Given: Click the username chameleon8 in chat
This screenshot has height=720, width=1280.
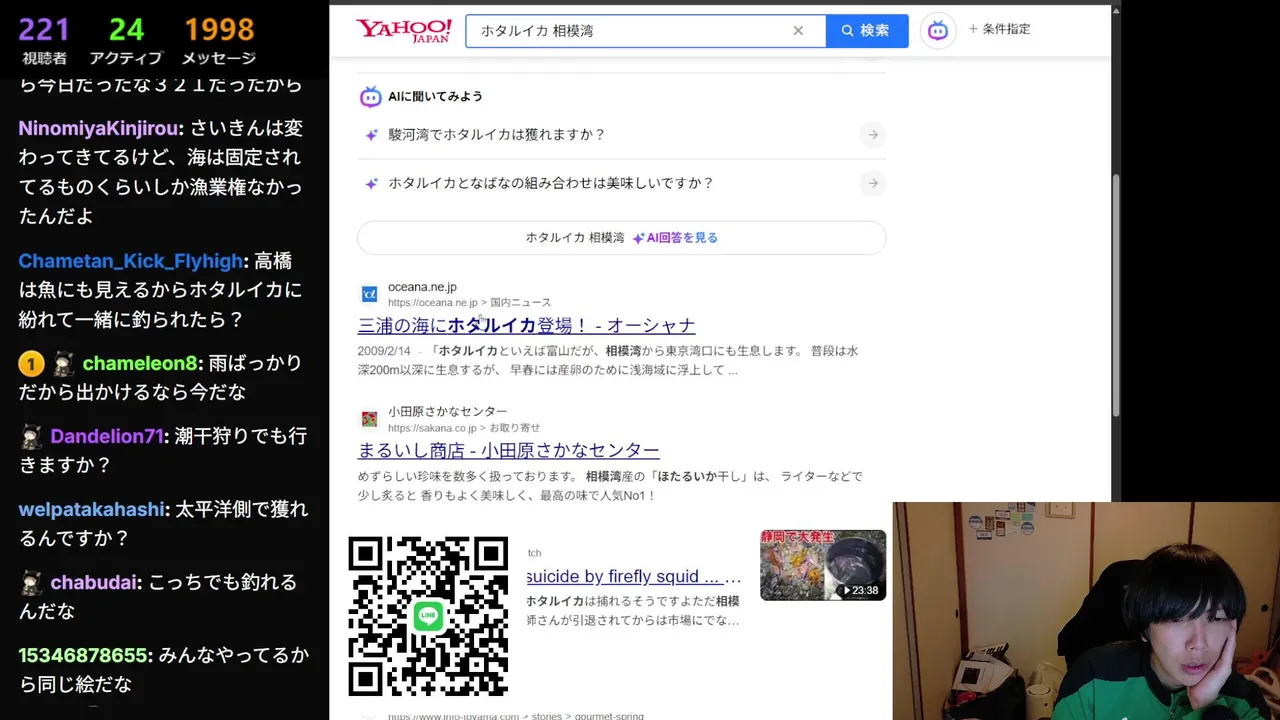Looking at the screenshot, I should tap(140, 364).
